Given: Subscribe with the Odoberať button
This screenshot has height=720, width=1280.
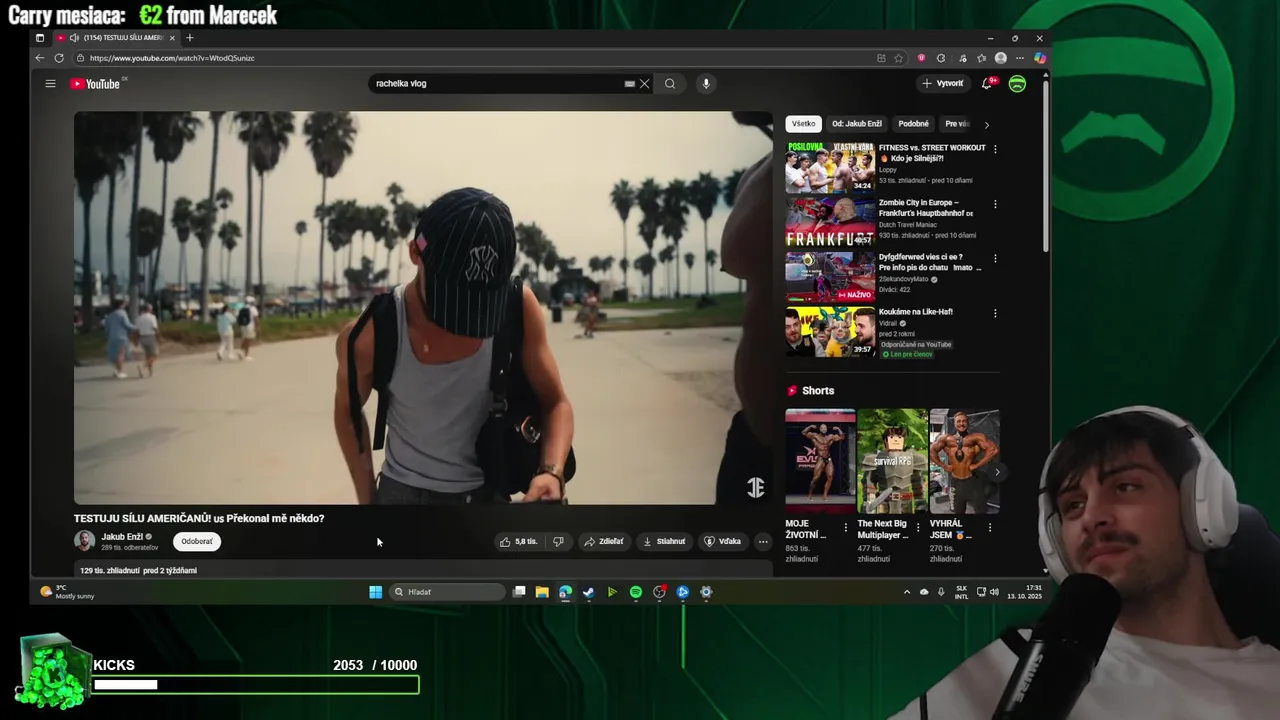Looking at the screenshot, I should point(197,542).
